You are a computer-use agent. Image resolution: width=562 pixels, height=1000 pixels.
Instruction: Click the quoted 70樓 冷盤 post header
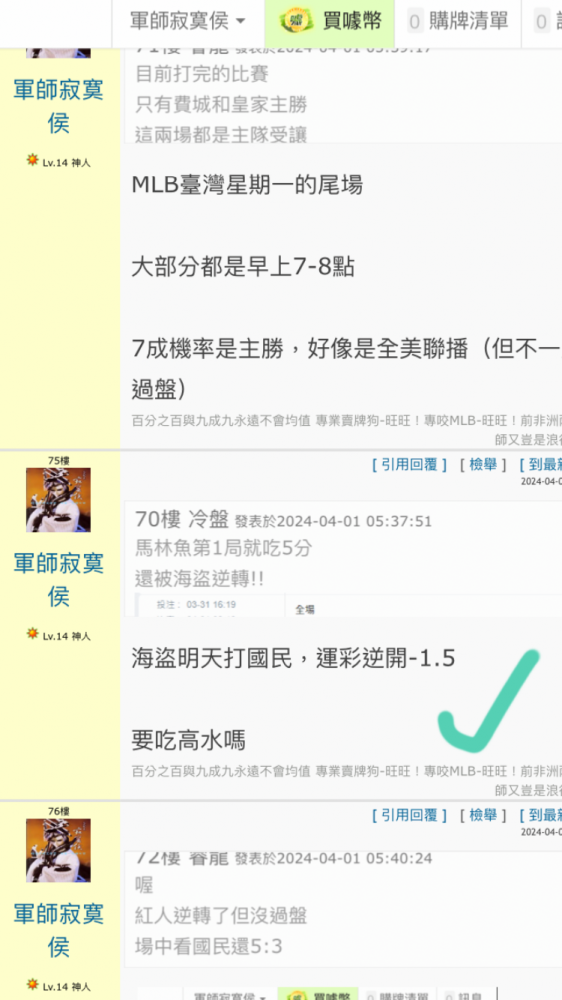point(283,520)
